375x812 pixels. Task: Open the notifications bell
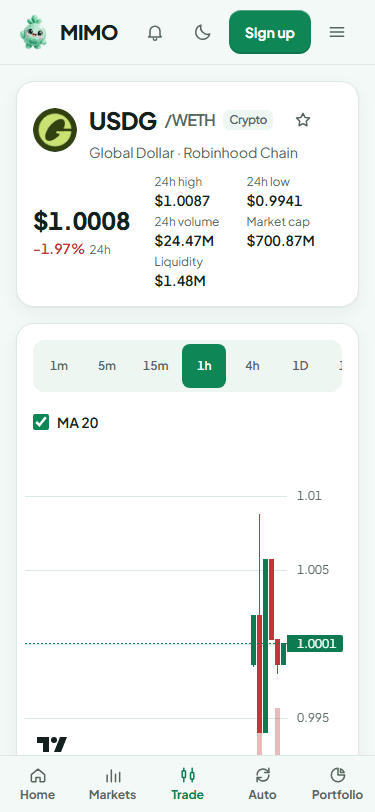(x=155, y=33)
